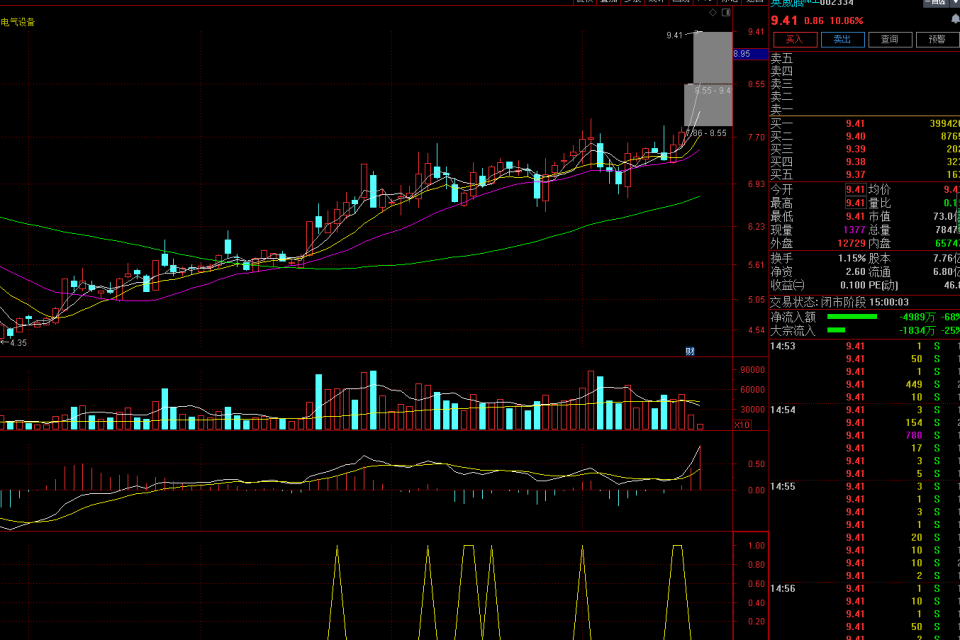Click the 净资 value 2.60
Screen dimensions: 960x640
pyautogui.click(x=855, y=272)
